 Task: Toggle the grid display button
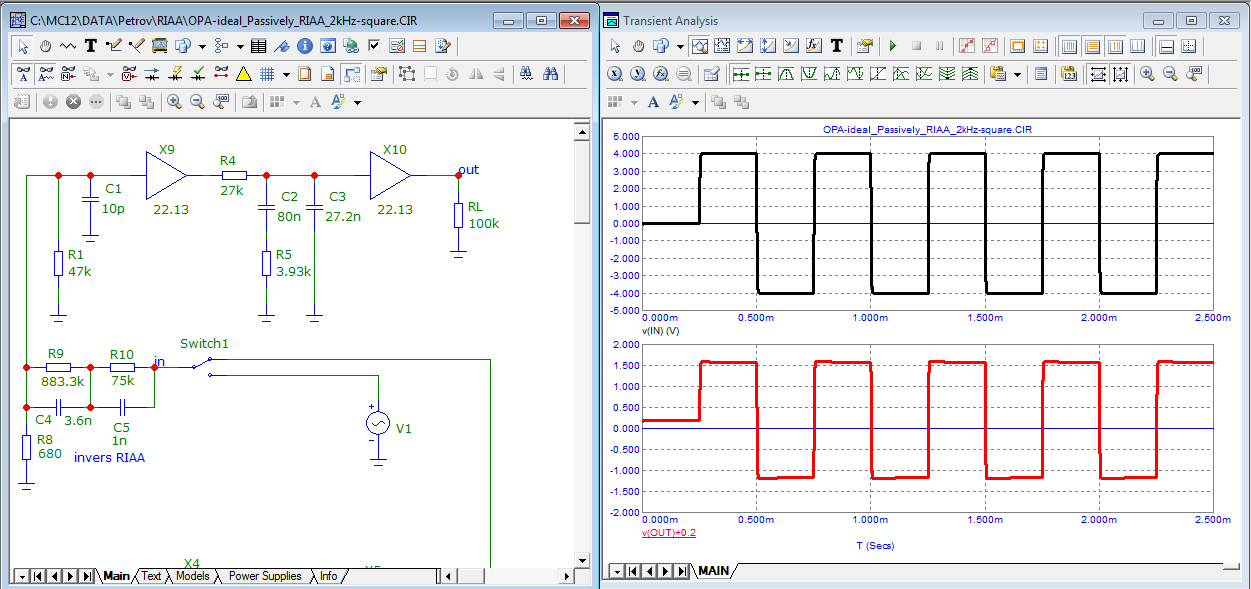[x=267, y=73]
